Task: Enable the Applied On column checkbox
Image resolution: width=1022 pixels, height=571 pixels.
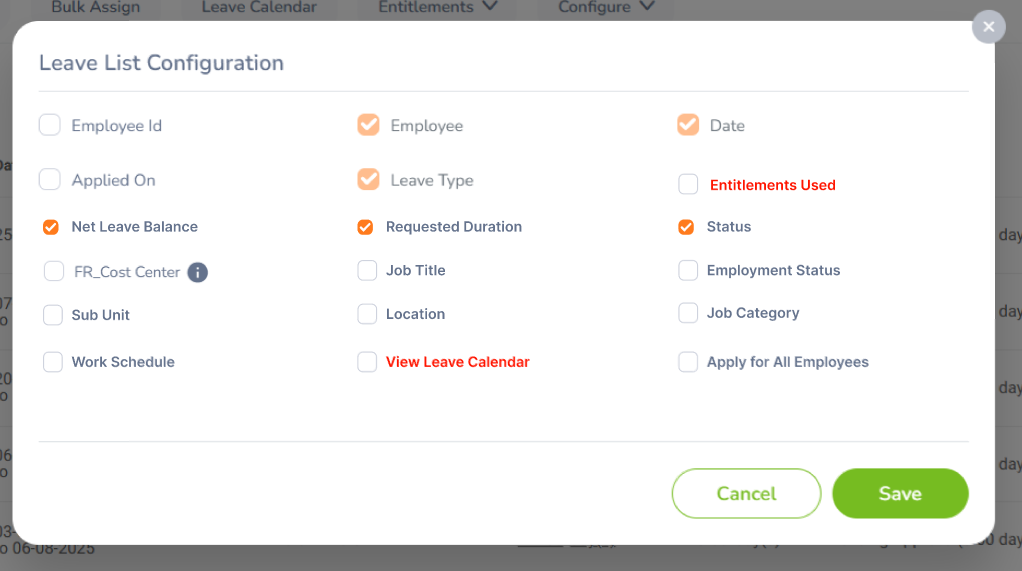Action: tap(50, 179)
